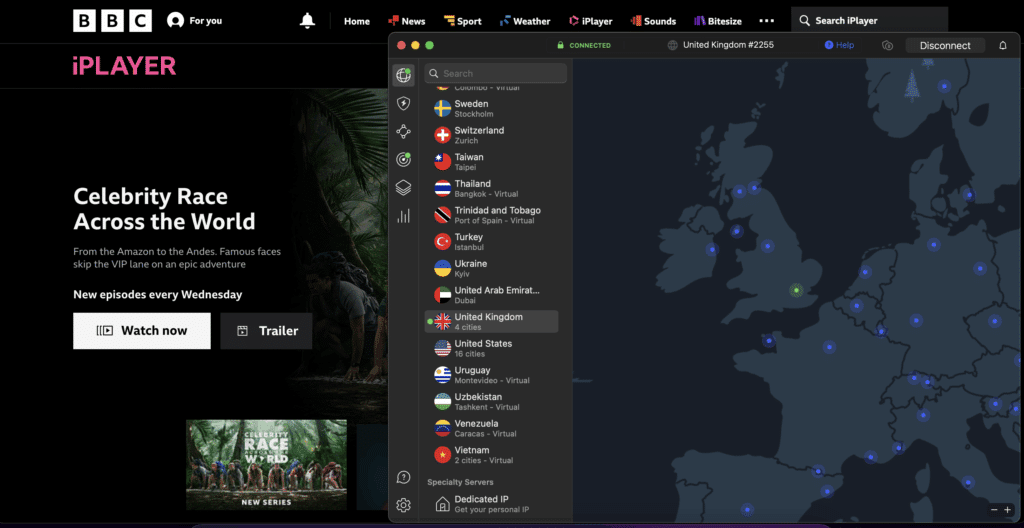Play the Trailer for Celebrity Race
Viewport: 1024px width, 528px height.
click(266, 331)
